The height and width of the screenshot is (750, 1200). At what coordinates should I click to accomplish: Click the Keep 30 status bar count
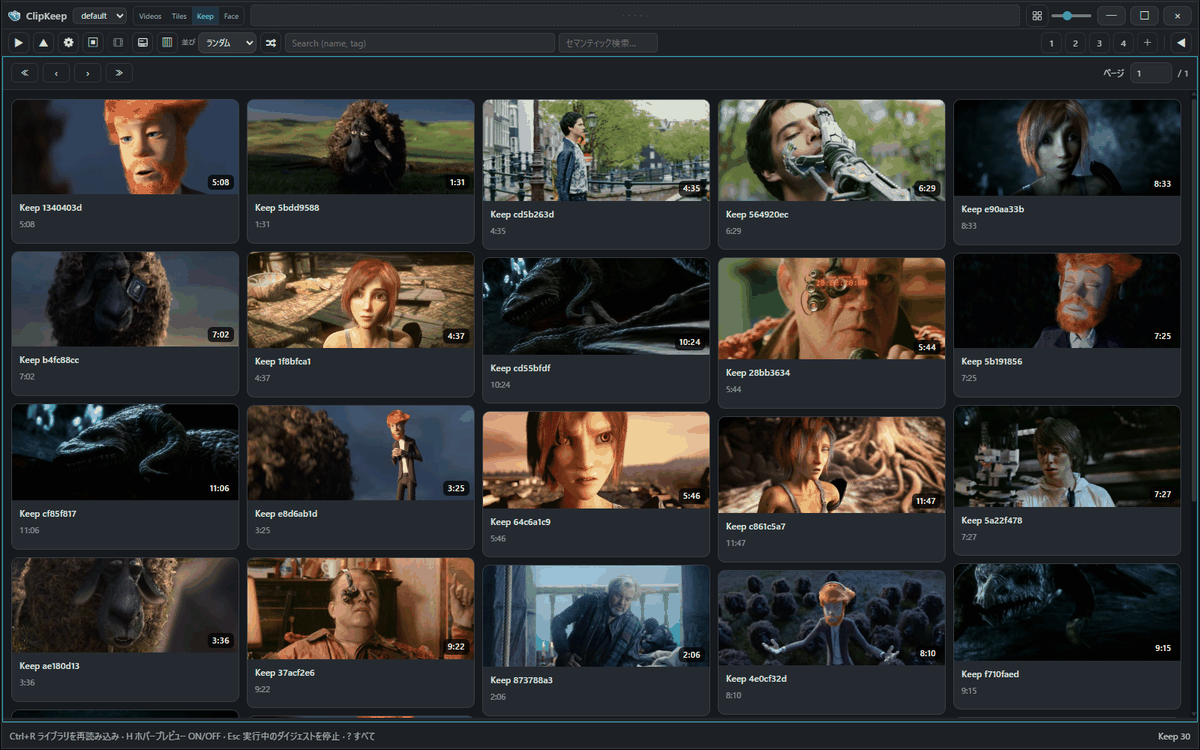tap(1173, 737)
